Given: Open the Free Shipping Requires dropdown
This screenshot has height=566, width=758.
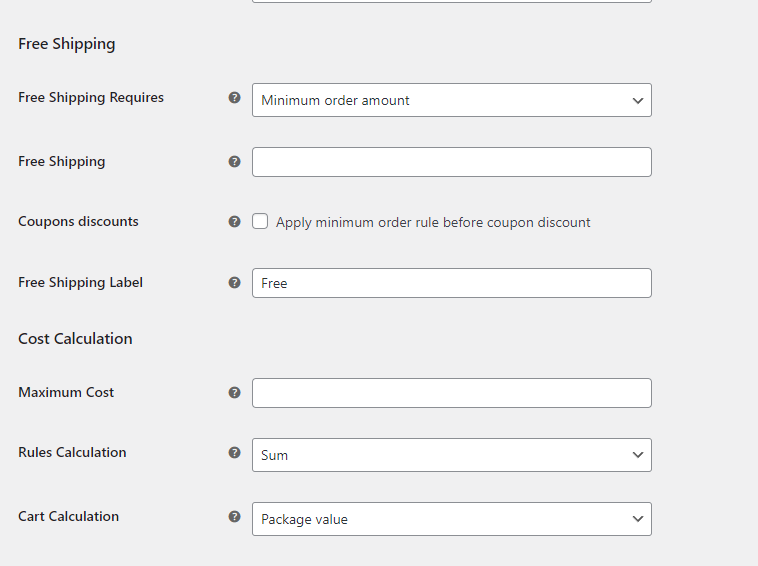Looking at the screenshot, I should pos(452,100).
